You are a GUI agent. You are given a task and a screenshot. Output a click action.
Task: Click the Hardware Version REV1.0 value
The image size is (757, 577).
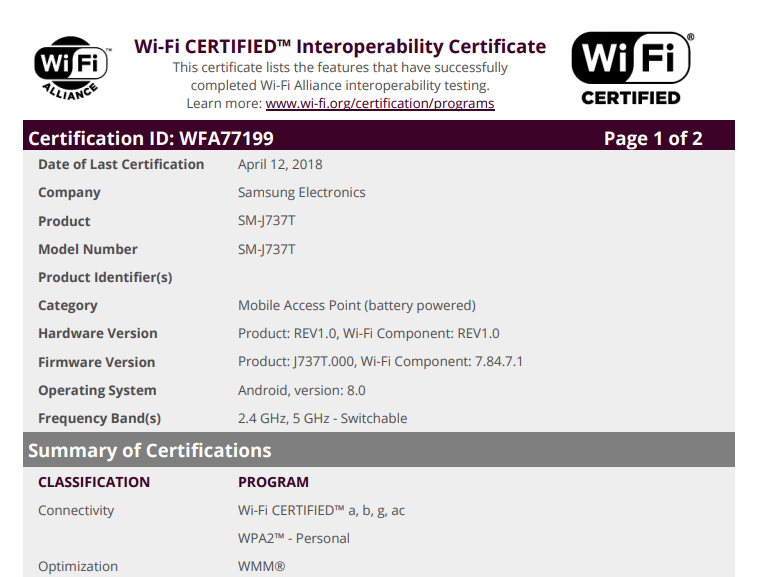point(368,333)
